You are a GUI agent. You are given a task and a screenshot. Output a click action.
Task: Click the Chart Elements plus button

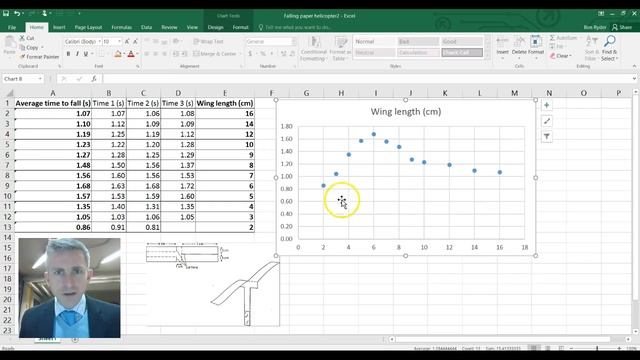[547, 105]
